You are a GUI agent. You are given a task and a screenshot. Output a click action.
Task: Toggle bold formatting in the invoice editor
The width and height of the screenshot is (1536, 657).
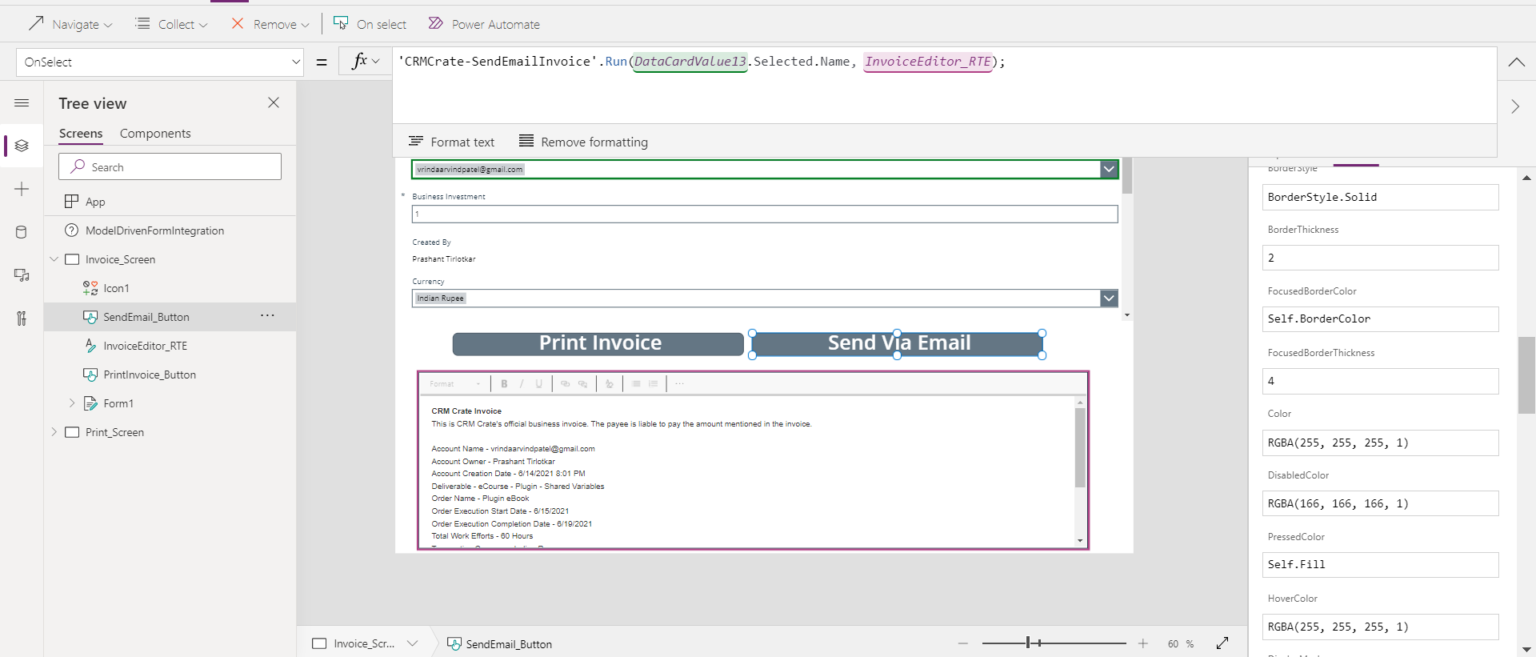[504, 383]
